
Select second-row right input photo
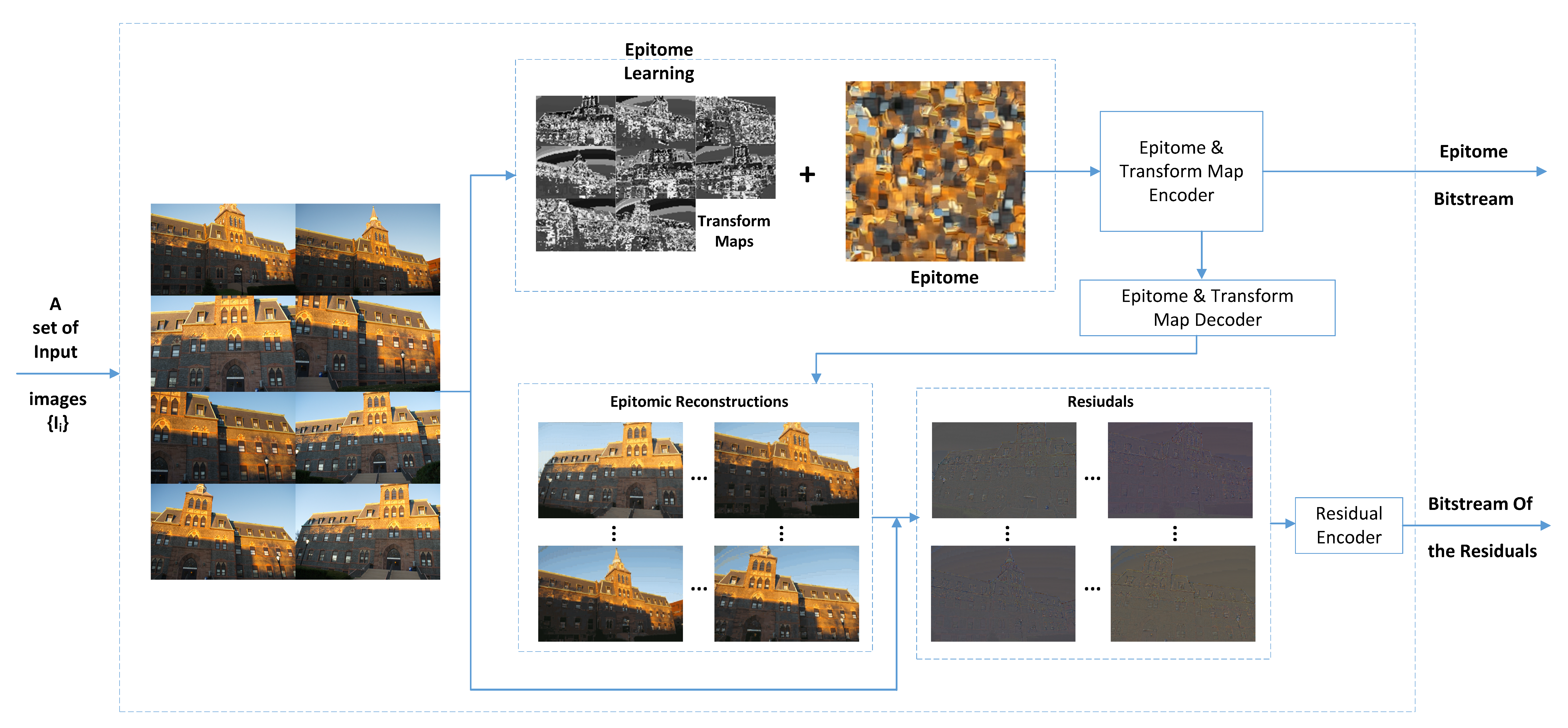368,343
